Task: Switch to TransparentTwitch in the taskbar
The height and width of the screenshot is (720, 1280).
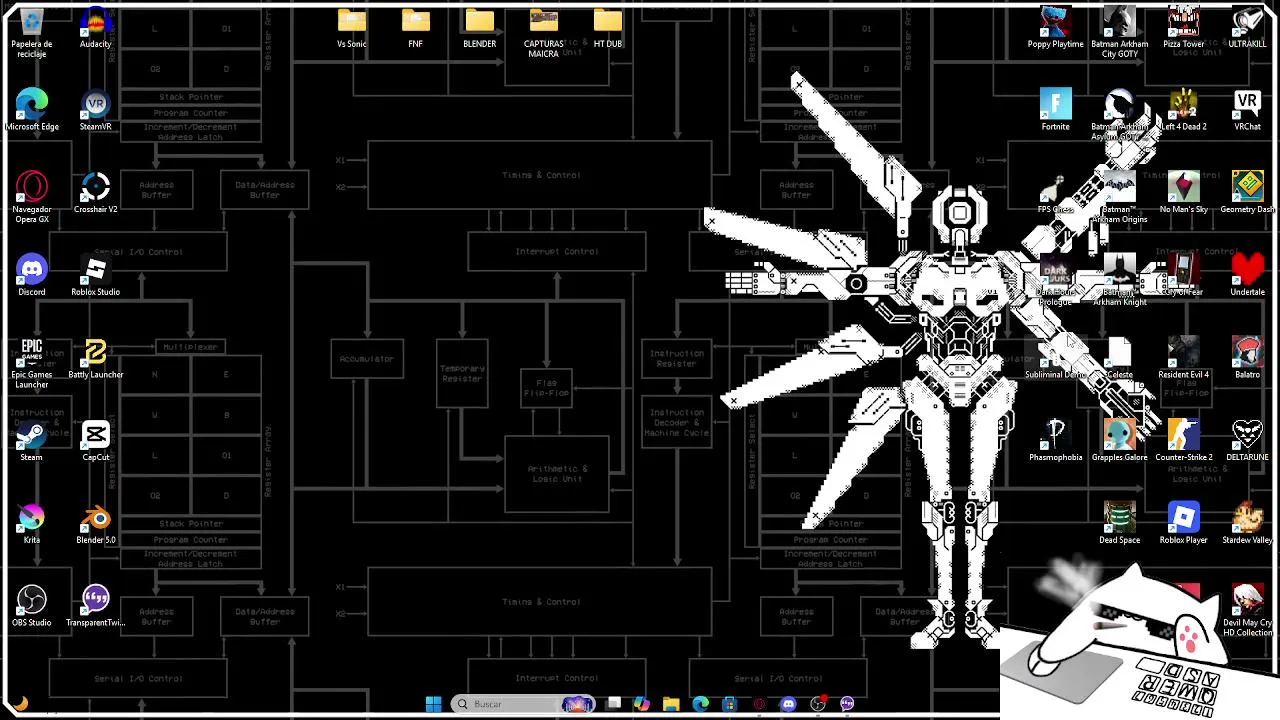Action: pos(847,704)
